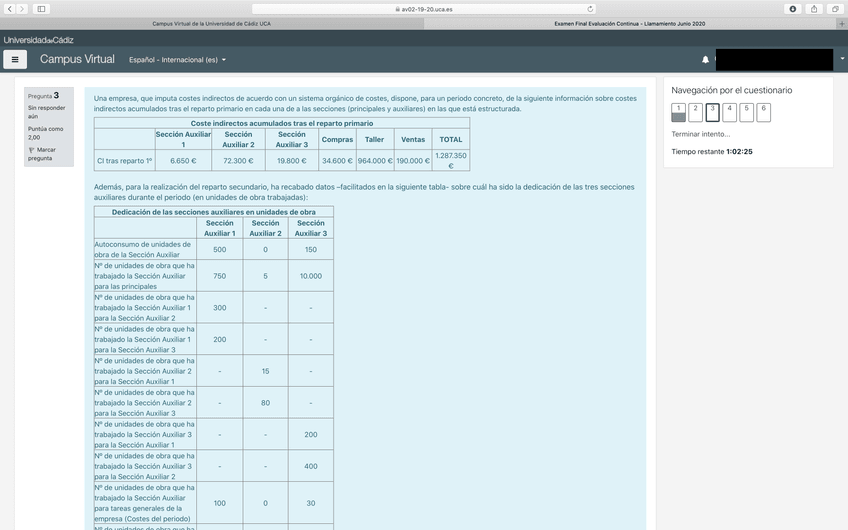This screenshot has height=530, width=848.
Task: Click the 964.000 € Taller cell
Action: tap(375, 161)
